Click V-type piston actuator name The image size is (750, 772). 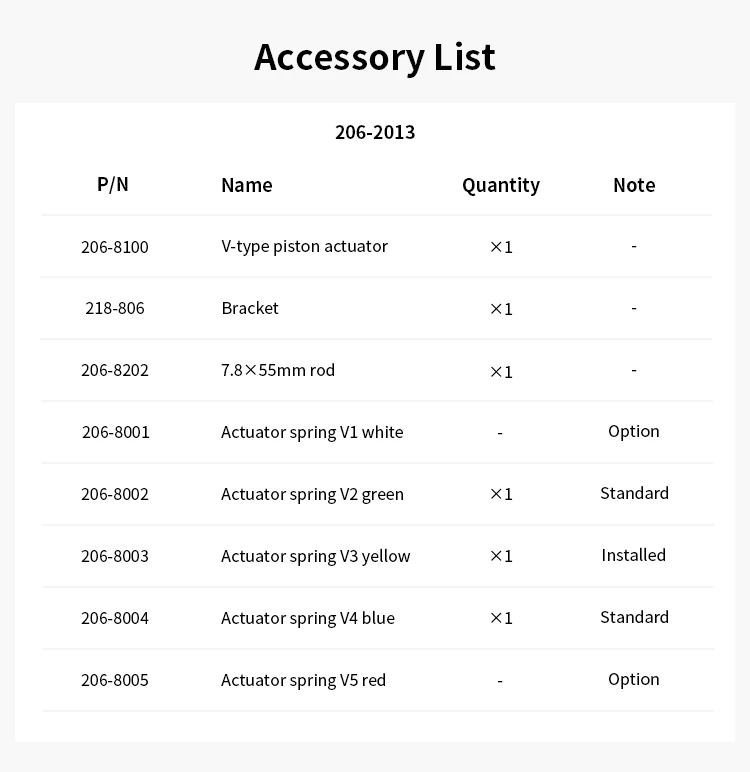(x=304, y=247)
